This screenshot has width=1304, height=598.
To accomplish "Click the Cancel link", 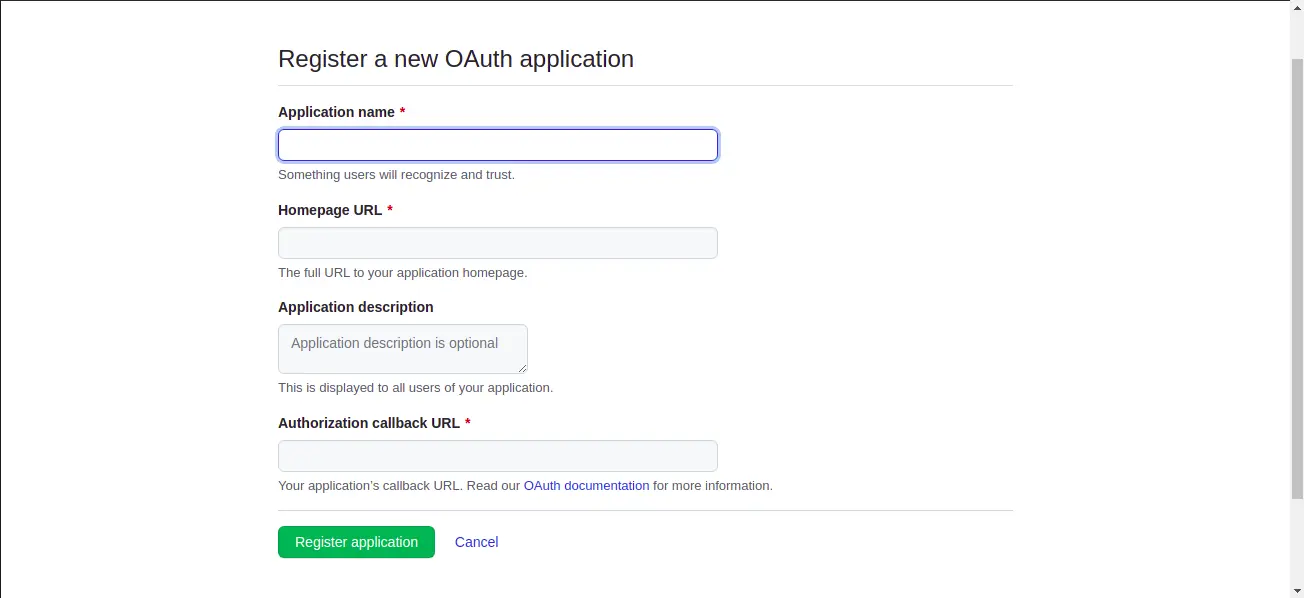I will (476, 542).
